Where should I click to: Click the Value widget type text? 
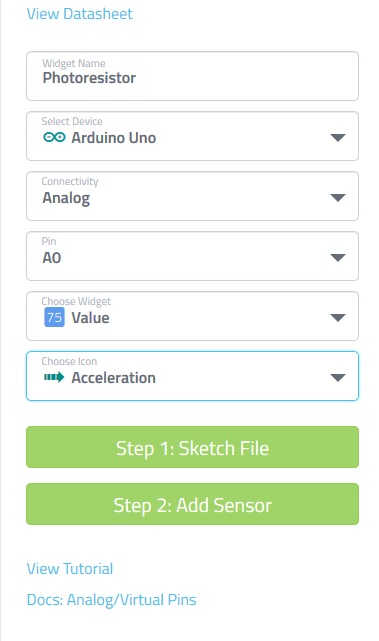tap(90, 318)
